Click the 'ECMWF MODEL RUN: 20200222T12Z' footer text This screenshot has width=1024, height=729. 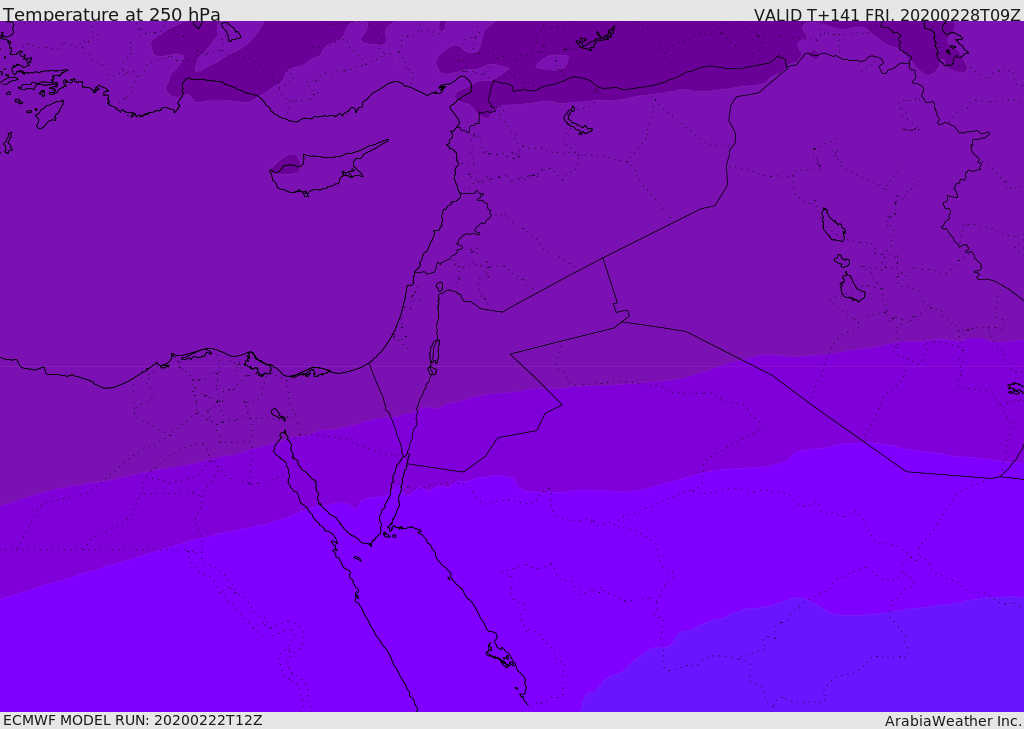133,720
